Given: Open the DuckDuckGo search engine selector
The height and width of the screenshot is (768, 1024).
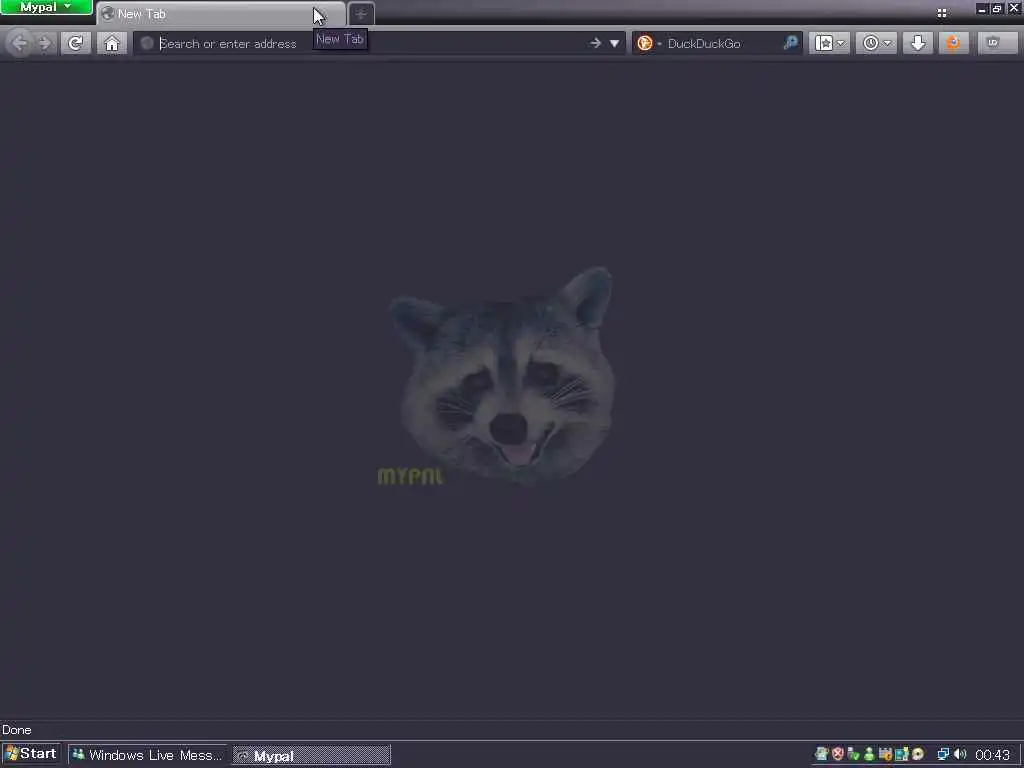Looking at the screenshot, I should 648,43.
